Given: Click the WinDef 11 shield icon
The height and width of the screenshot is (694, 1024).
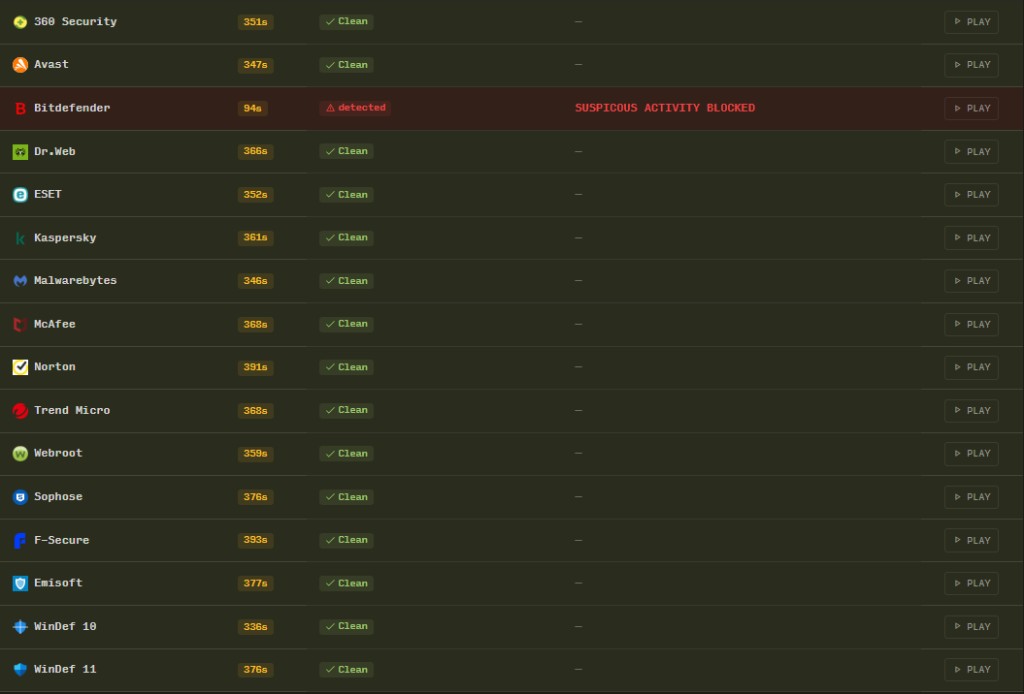Looking at the screenshot, I should tap(20, 669).
